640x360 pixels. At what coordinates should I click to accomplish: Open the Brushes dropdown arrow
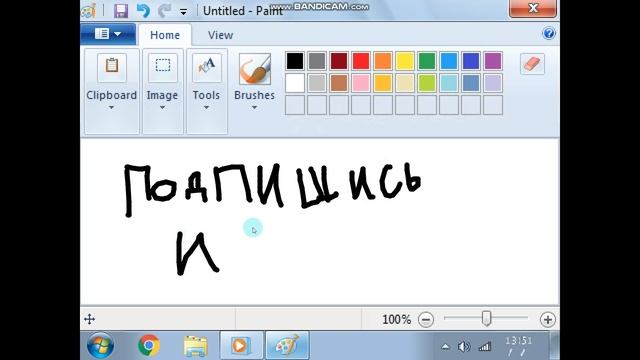pos(254,108)
